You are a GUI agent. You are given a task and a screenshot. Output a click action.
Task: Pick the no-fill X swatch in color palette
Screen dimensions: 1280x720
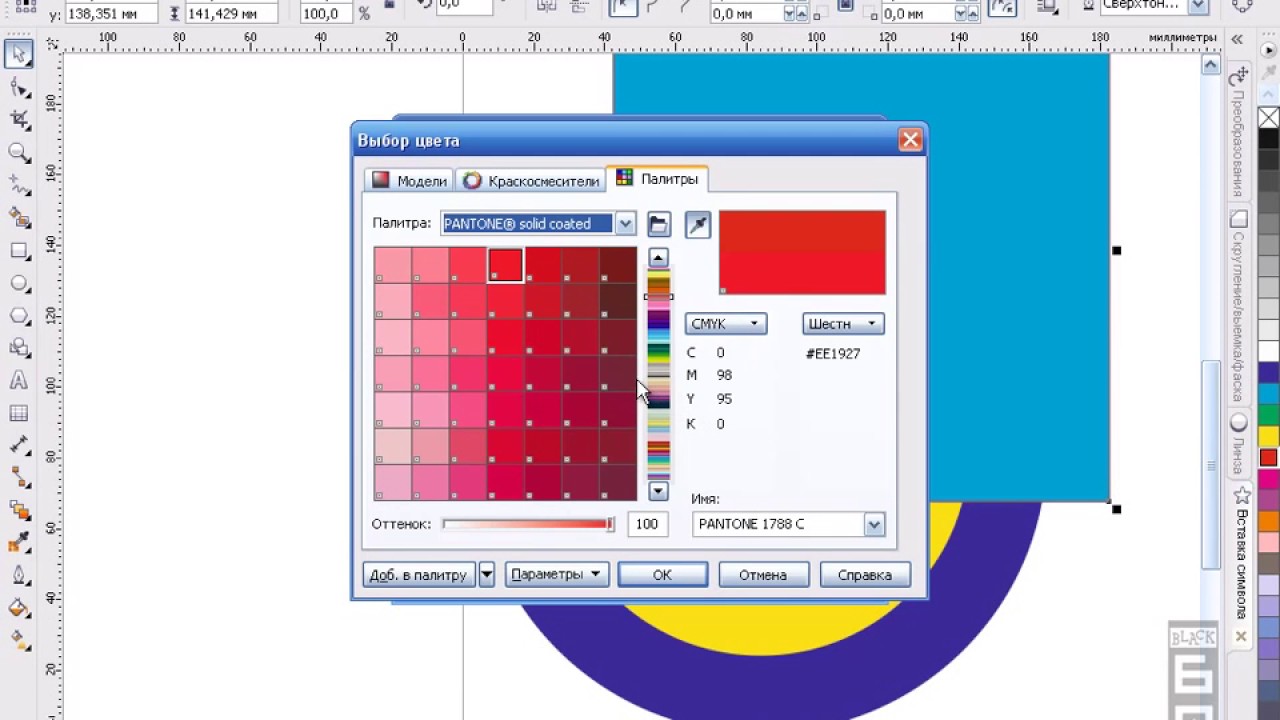1268,118
